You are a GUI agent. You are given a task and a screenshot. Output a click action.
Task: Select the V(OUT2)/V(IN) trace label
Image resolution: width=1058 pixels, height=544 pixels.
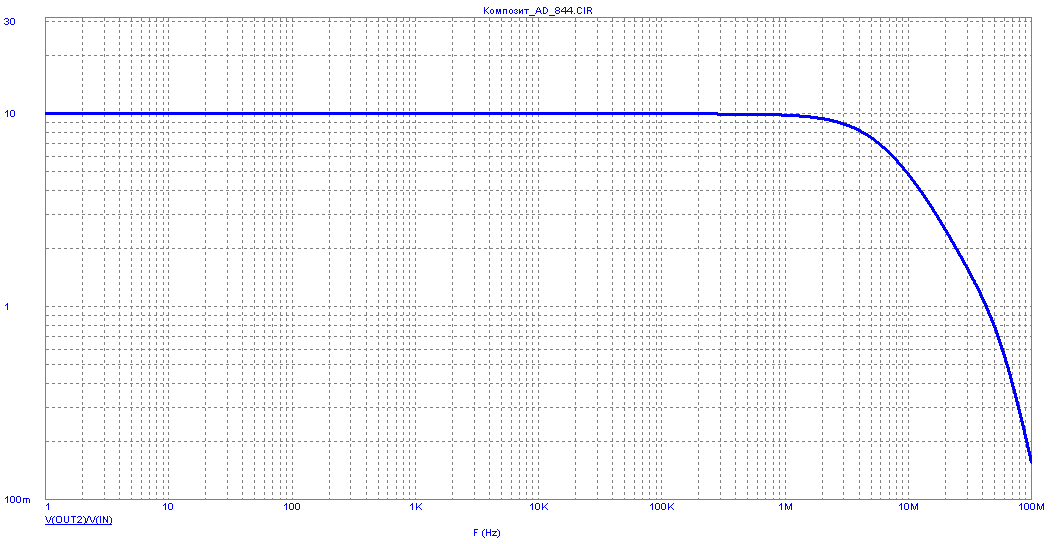tap(78, 520)
